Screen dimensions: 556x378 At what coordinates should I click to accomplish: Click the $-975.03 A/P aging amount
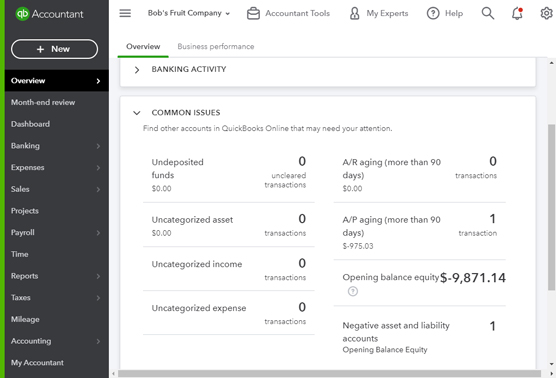click(x=358, y=246)
